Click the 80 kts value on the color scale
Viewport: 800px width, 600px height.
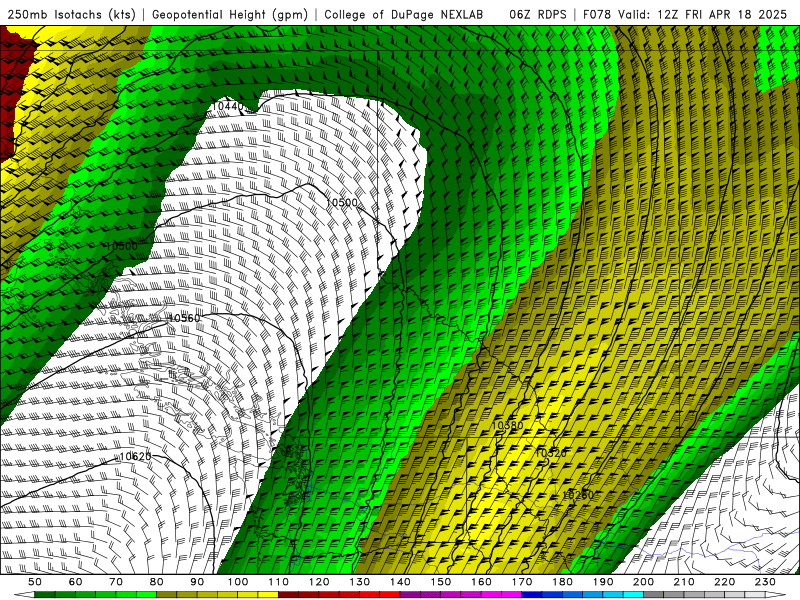pos(157,582)
